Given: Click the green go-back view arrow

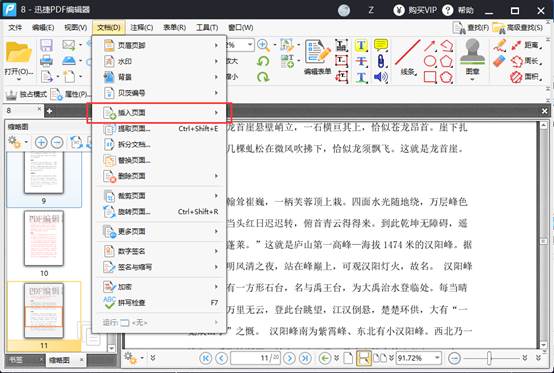Looking at the screenshot, I should pyautogui.click(x=325, y=358).
